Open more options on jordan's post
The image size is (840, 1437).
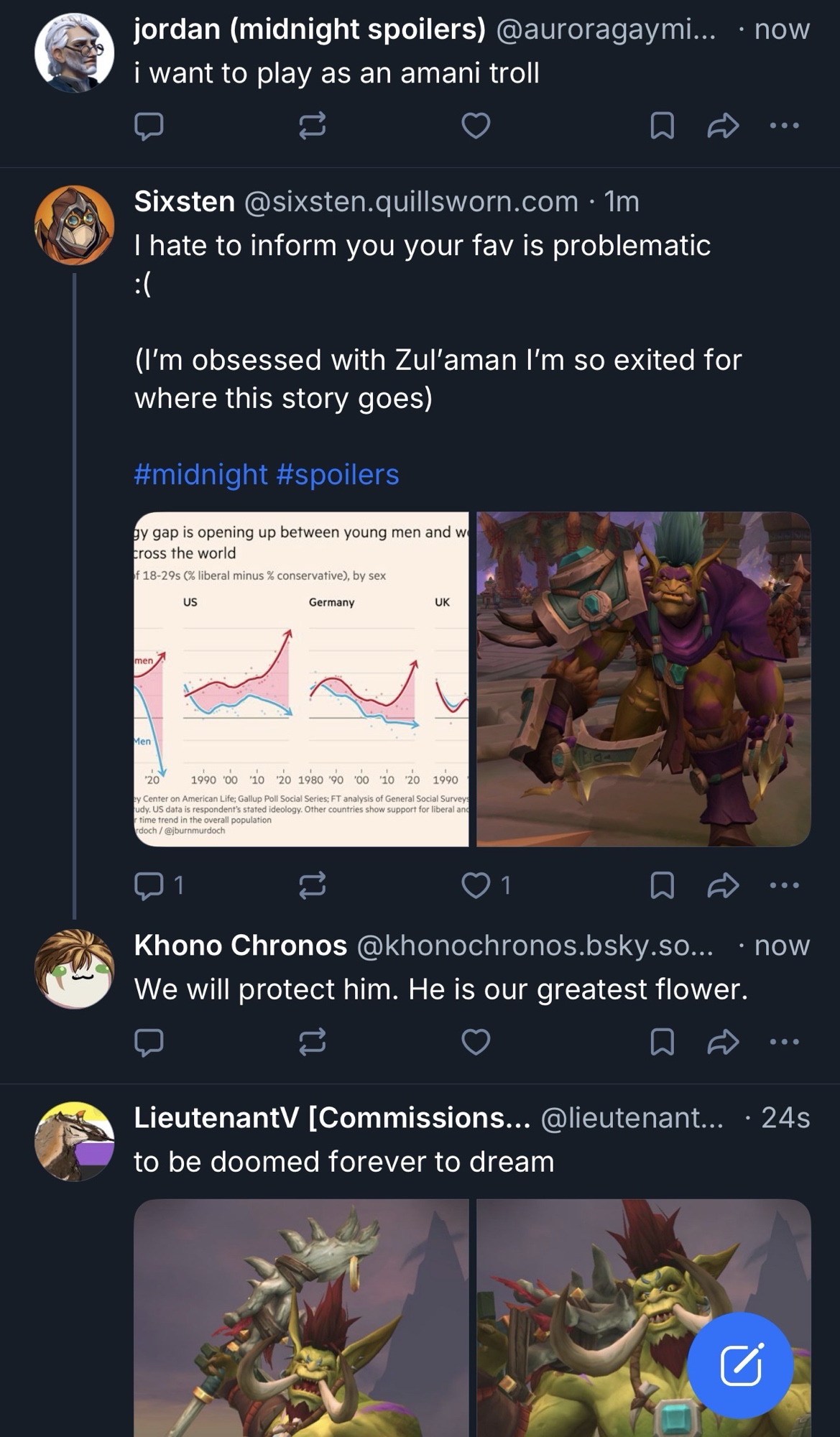784,126
